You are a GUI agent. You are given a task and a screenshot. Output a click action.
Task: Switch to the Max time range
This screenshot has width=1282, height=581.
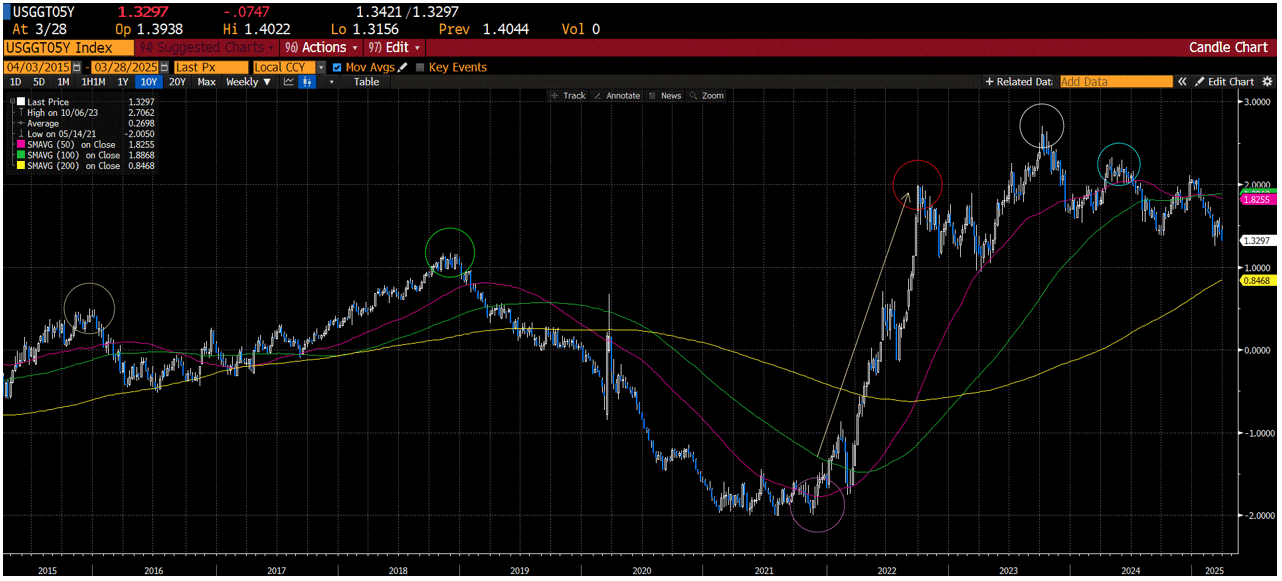207,82
